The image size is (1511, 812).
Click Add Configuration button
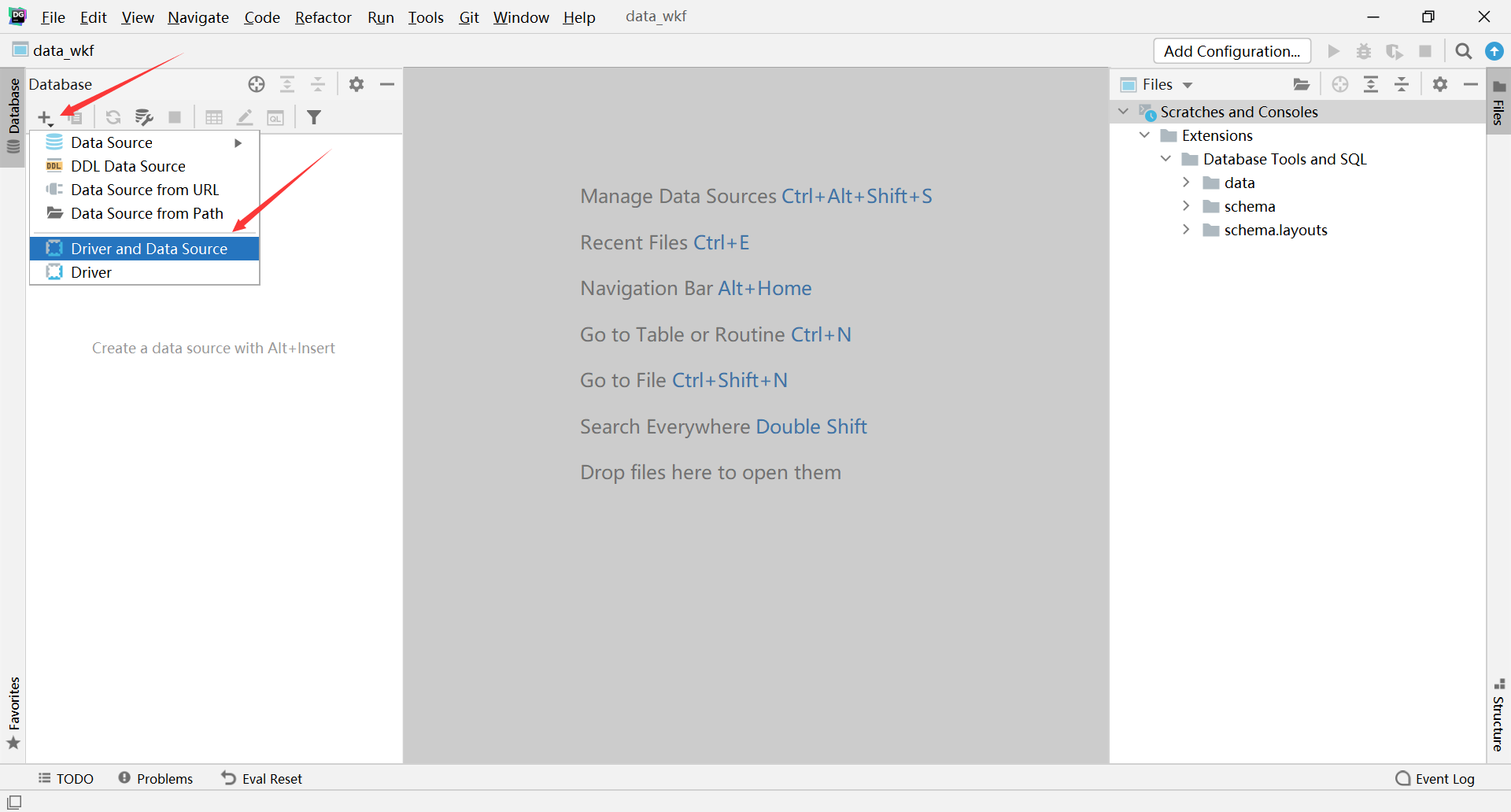[1232, 51]
